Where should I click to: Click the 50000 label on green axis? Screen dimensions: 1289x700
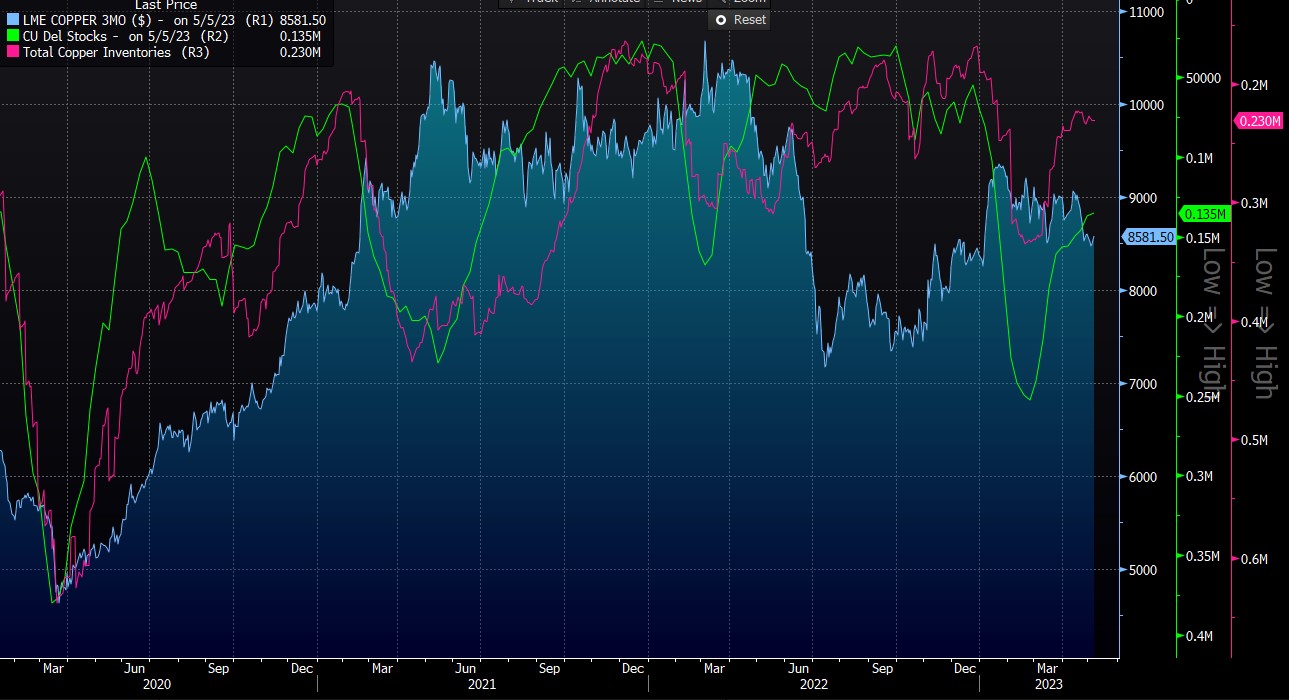[x=1203, y=78]
